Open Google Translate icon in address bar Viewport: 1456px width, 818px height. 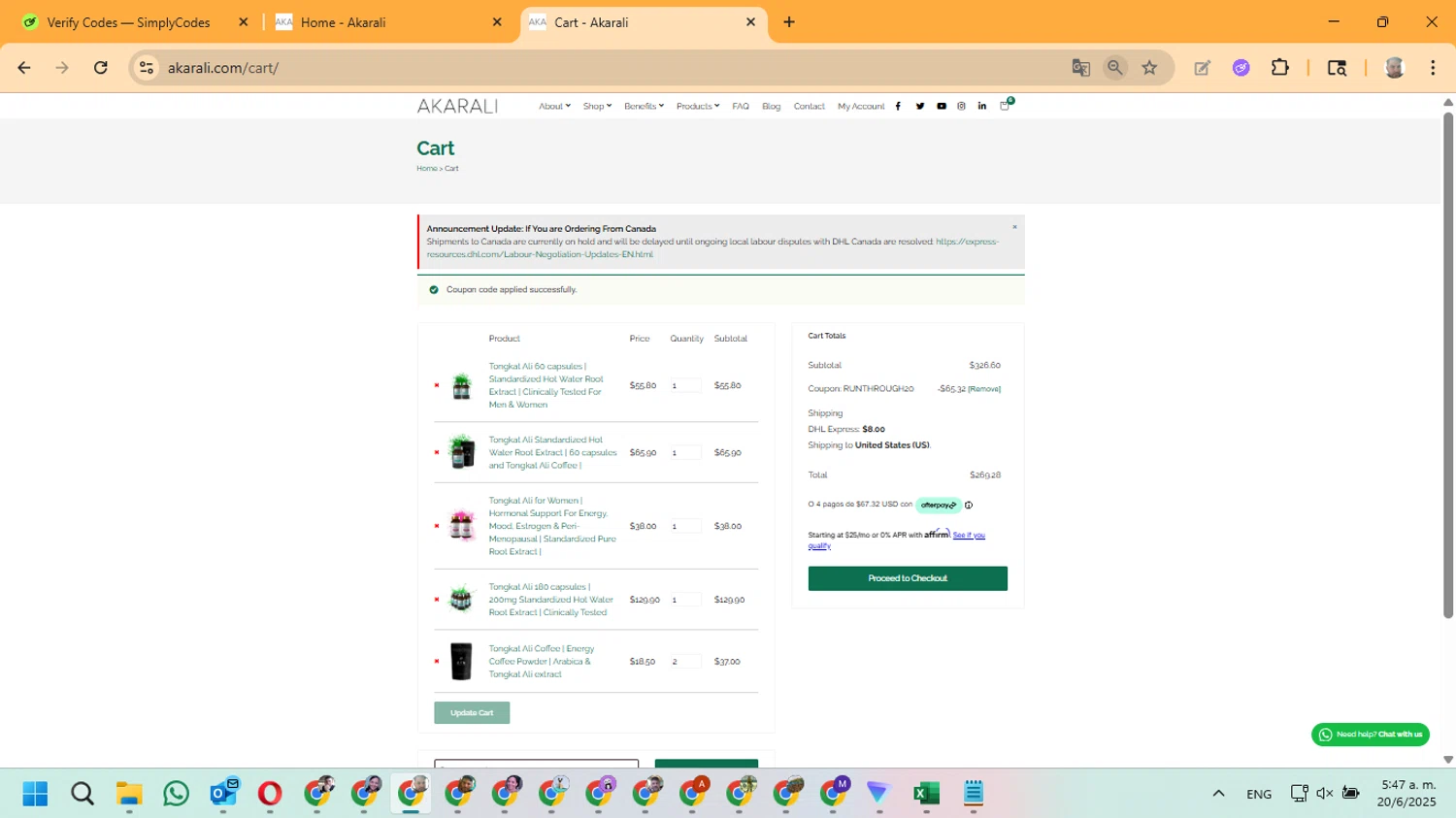pyautogui.click(x=1080, y=68)
